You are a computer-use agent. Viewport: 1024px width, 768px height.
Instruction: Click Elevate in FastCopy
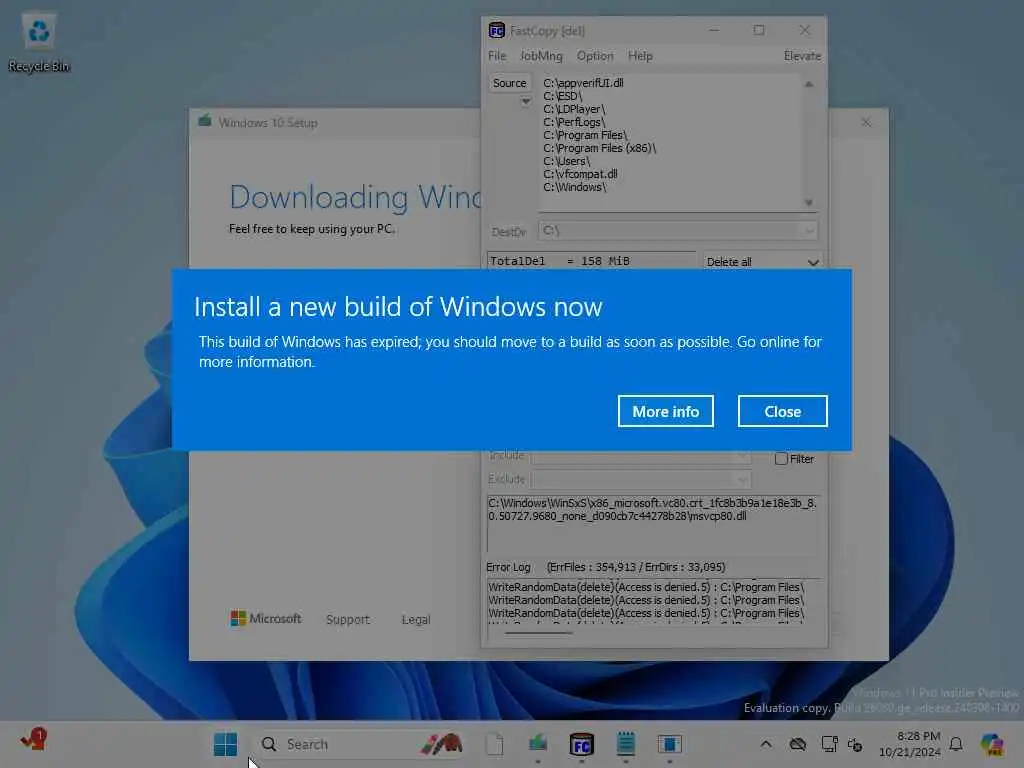pyautogui.click(x=802, y=56)
